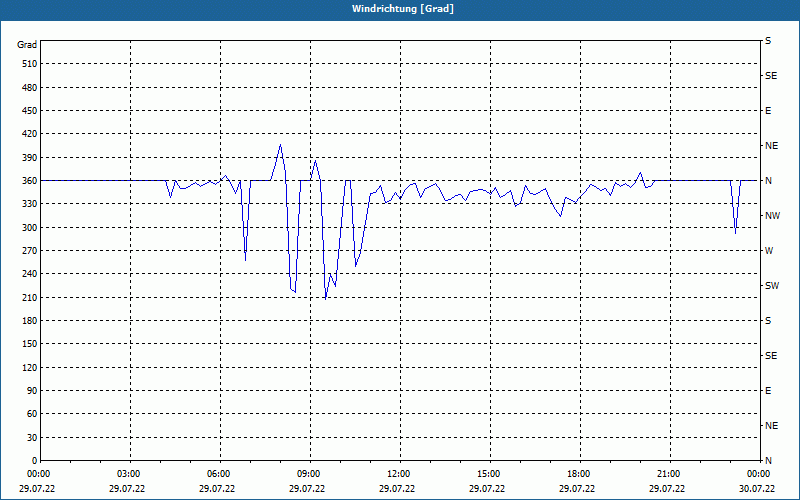This screenshot has width=800, height=500.
Task: Select the 'SE' compass label at 120 level
Action: [x=771, y=356]
